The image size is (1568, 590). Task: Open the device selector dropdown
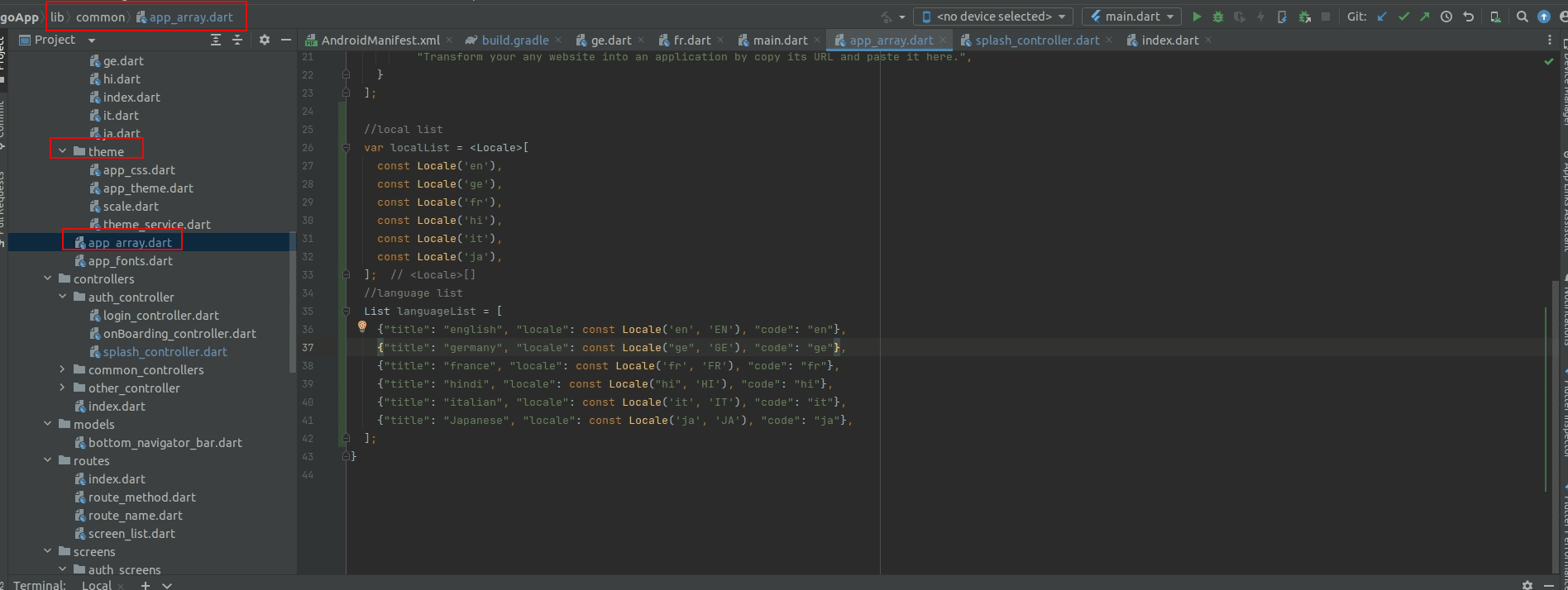click(993, 17)
